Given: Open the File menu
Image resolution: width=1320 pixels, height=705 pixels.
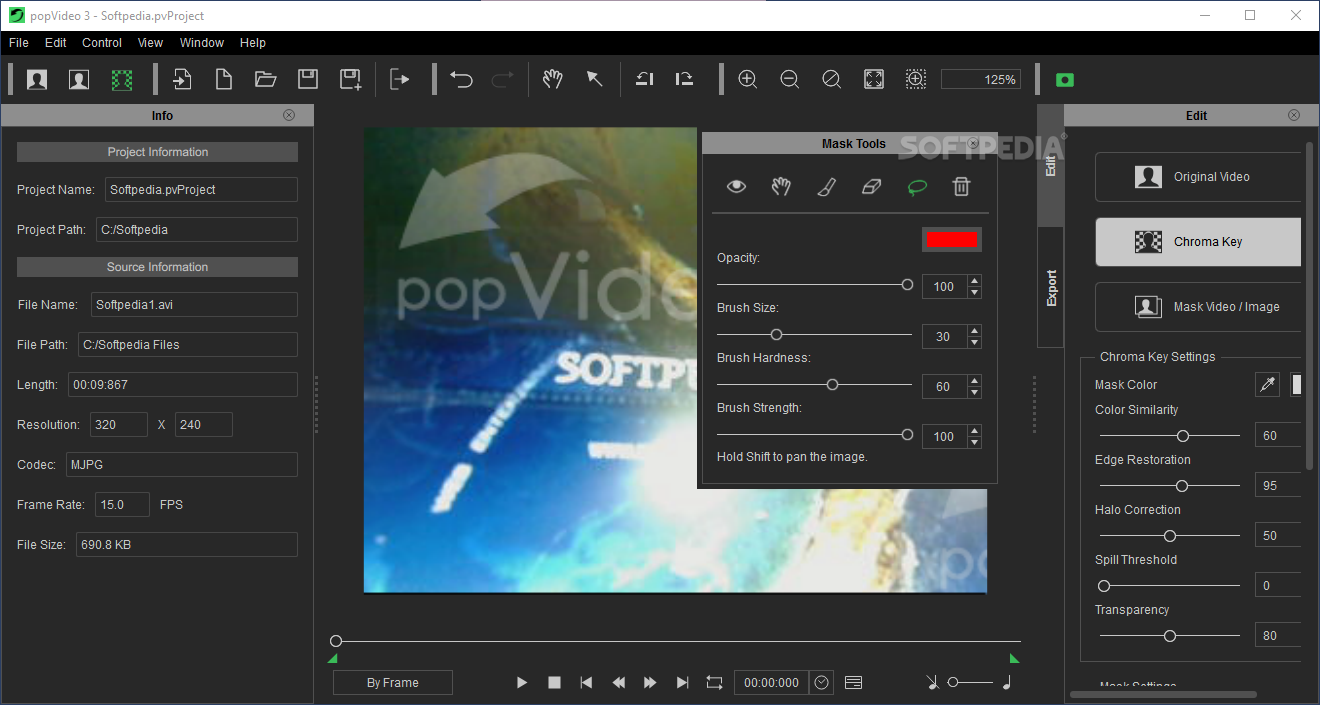Looking at the screenshot, I should point(19,43).
